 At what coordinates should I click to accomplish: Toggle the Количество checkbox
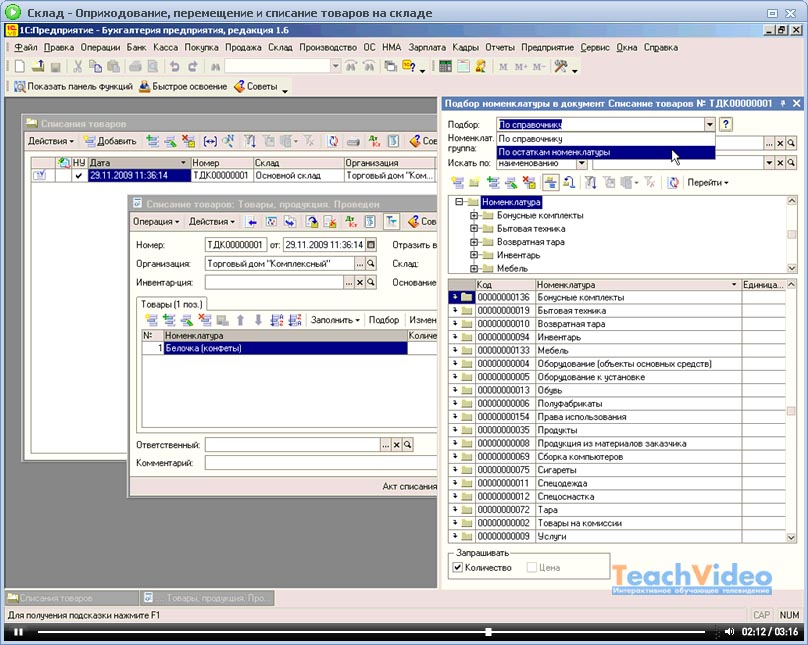(458, 568)
